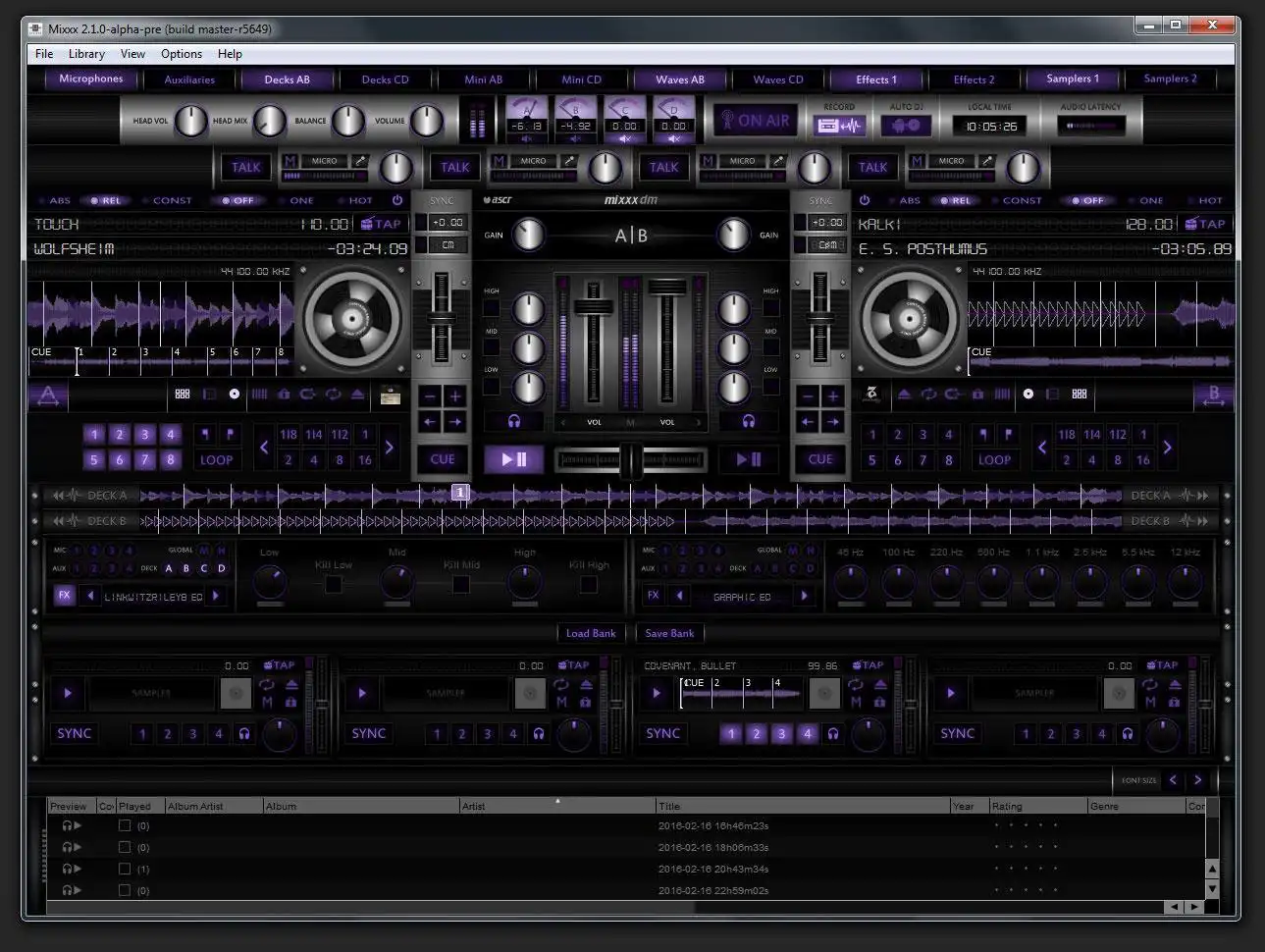Image resolution: width=1265 pixels, height=952 pixels.
Task: Enable Auto DJ via its robot icon
Action: coord(906,126)
